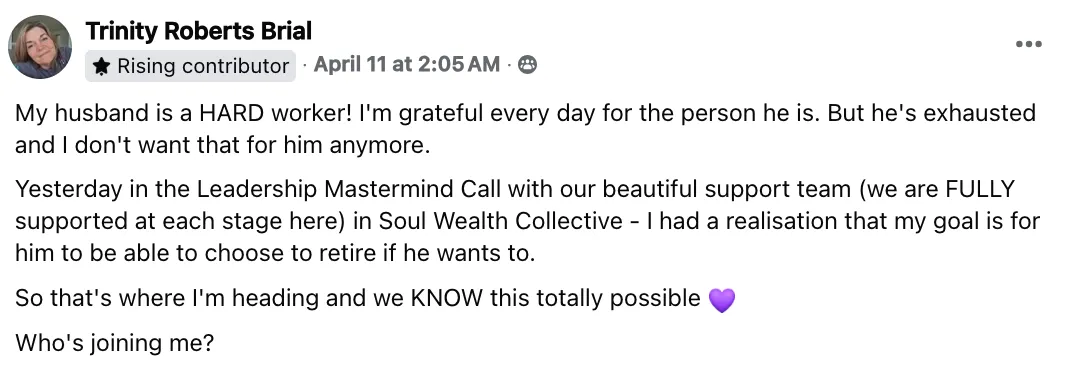This screenshot has width=1068, height=386.
Task: Click the star icon in the badge
Action: pyautogui.click(x=101, y=66)
